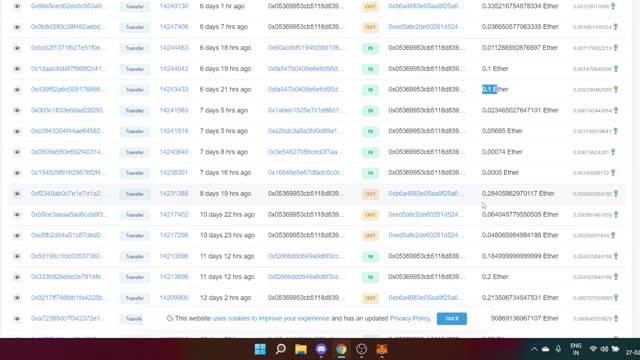Open block 14217296 link
The height and width of the screenshot is (360, 640).
[x=174, y=235]
